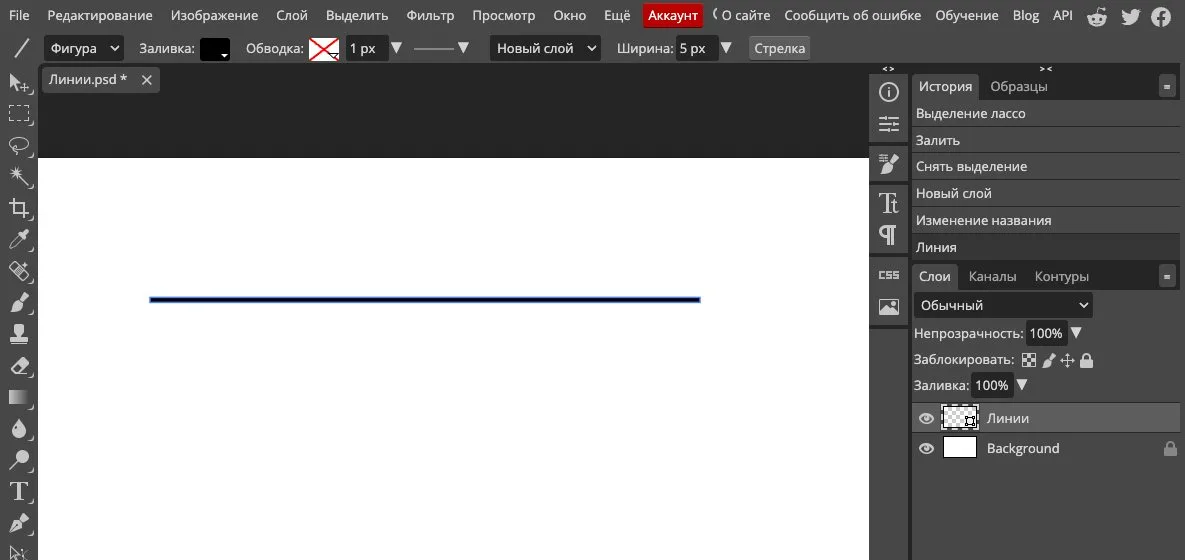Select the Gradient tool
Image resolution: width=1185 pixels, height=560 pixels.
coord(18,398)
